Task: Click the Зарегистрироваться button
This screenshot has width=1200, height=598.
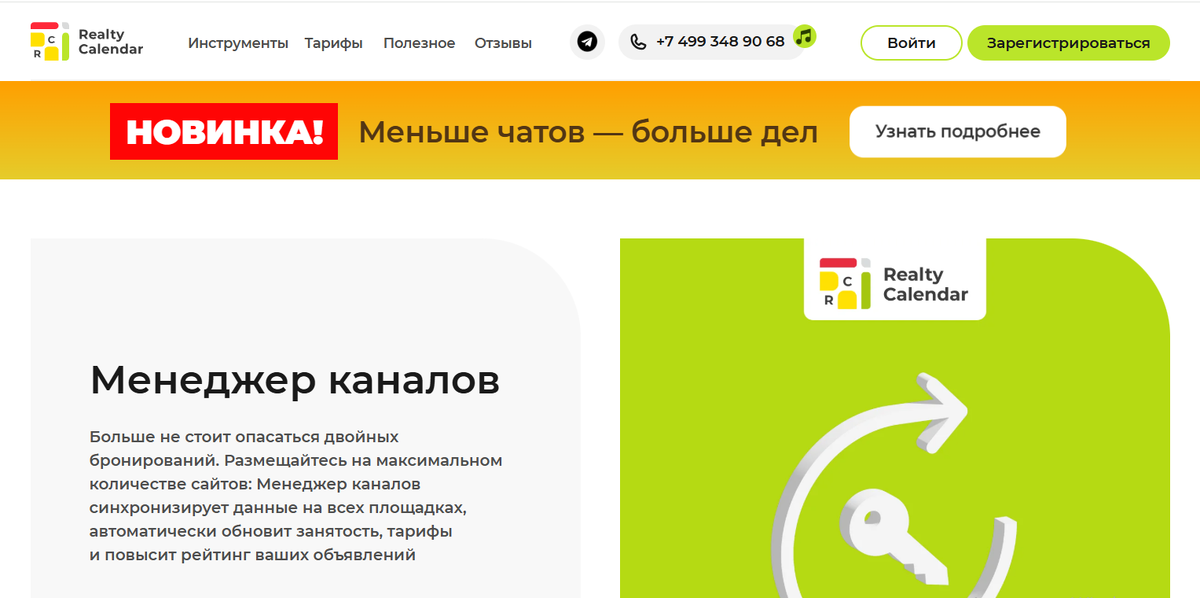Action: click(x=1068, y=43)
